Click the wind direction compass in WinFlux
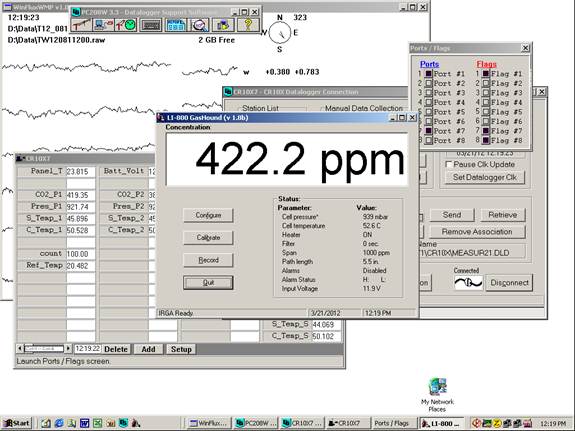The width and height of the screenshot is (575, 431). pos(280,33)
